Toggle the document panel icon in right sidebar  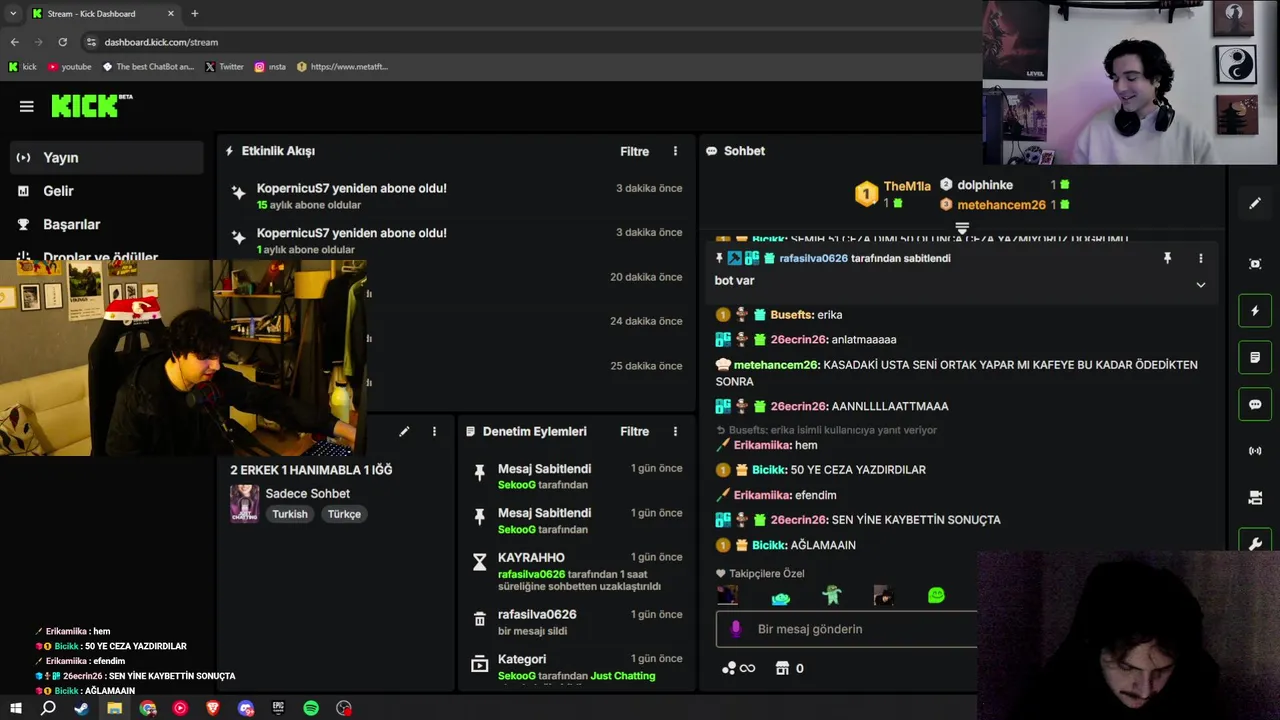[1255, 358]
